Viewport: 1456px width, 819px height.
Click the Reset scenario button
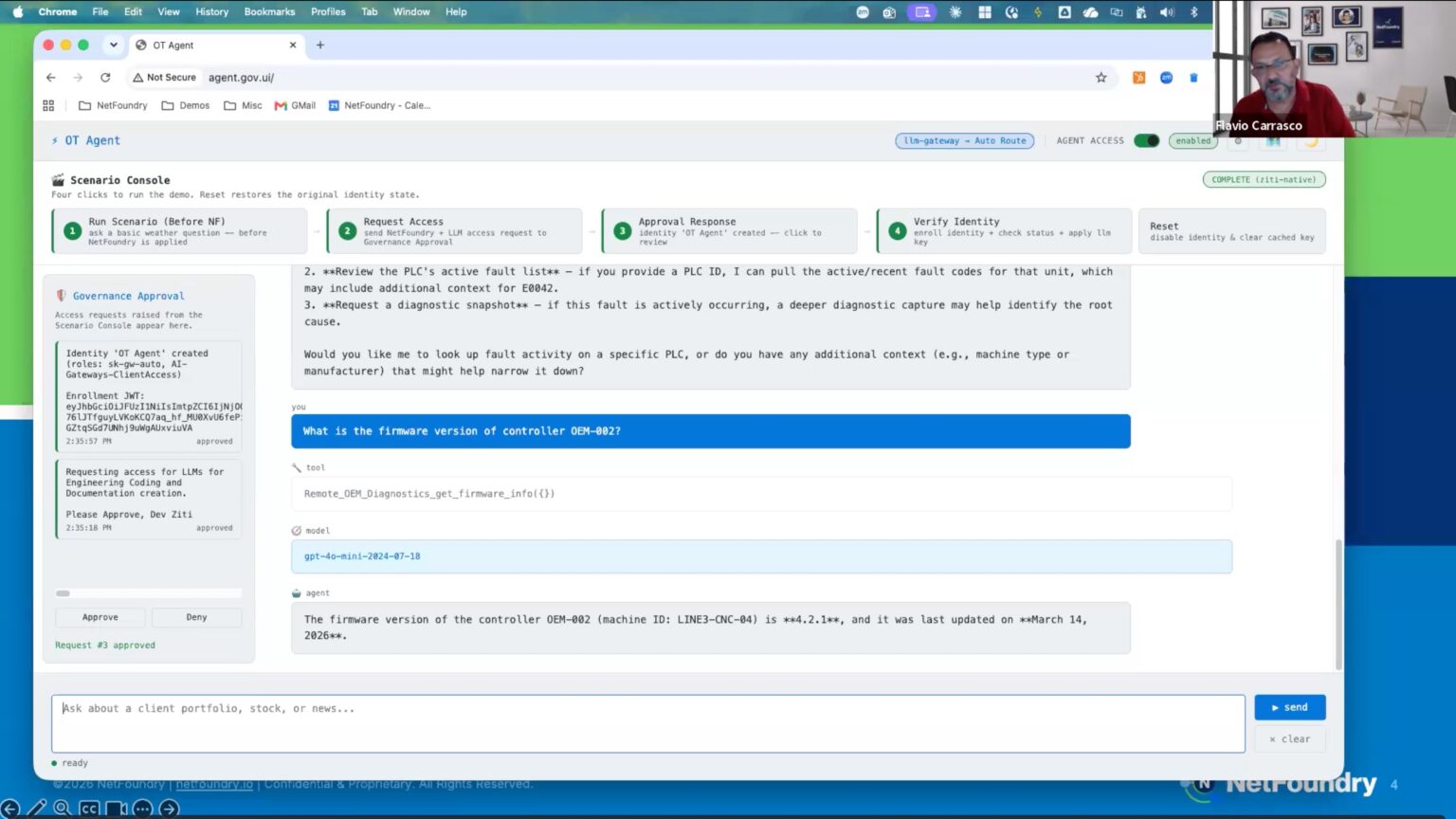click(1231, 231)
